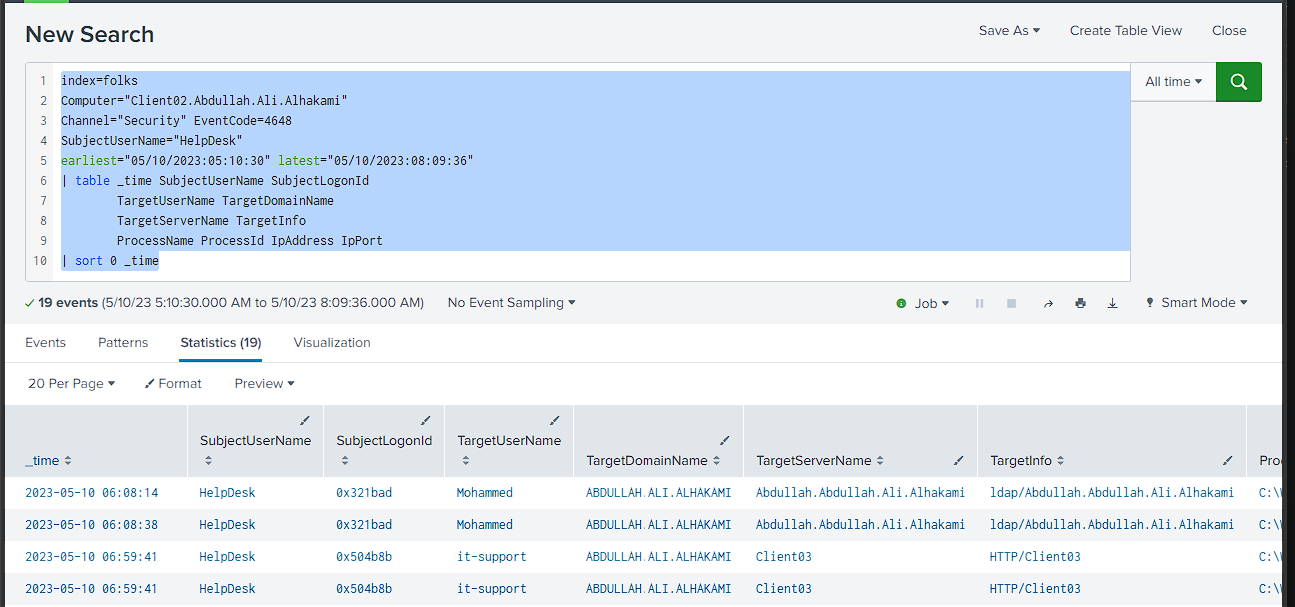The height and width of the screenshot is (607, 1295).
Task: Click the index=folks line in the query
Action: pos(99,81)
